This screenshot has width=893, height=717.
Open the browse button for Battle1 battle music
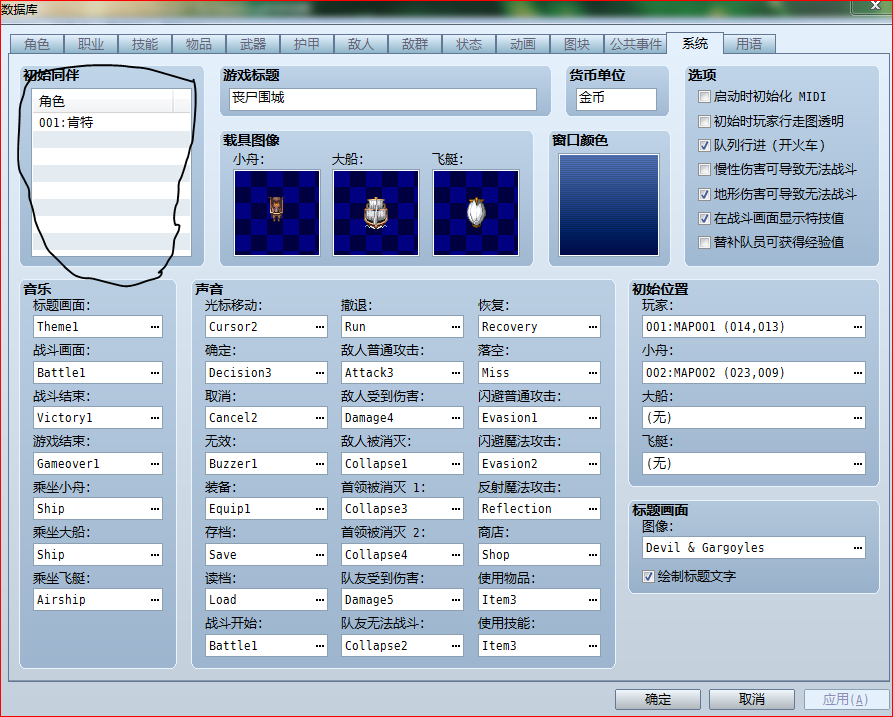pos(155,372)
